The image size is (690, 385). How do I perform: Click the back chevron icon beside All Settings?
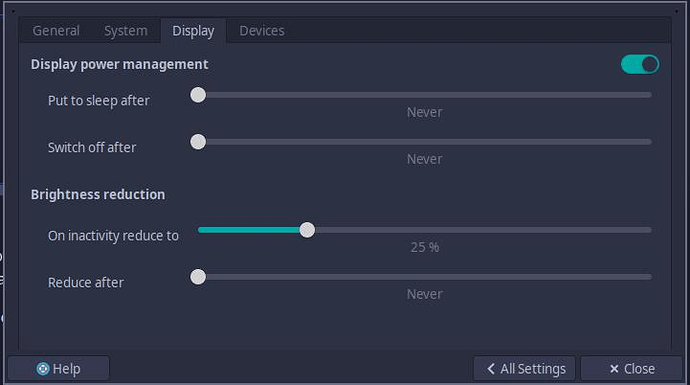pyautogui.click(x=491, y=369)
